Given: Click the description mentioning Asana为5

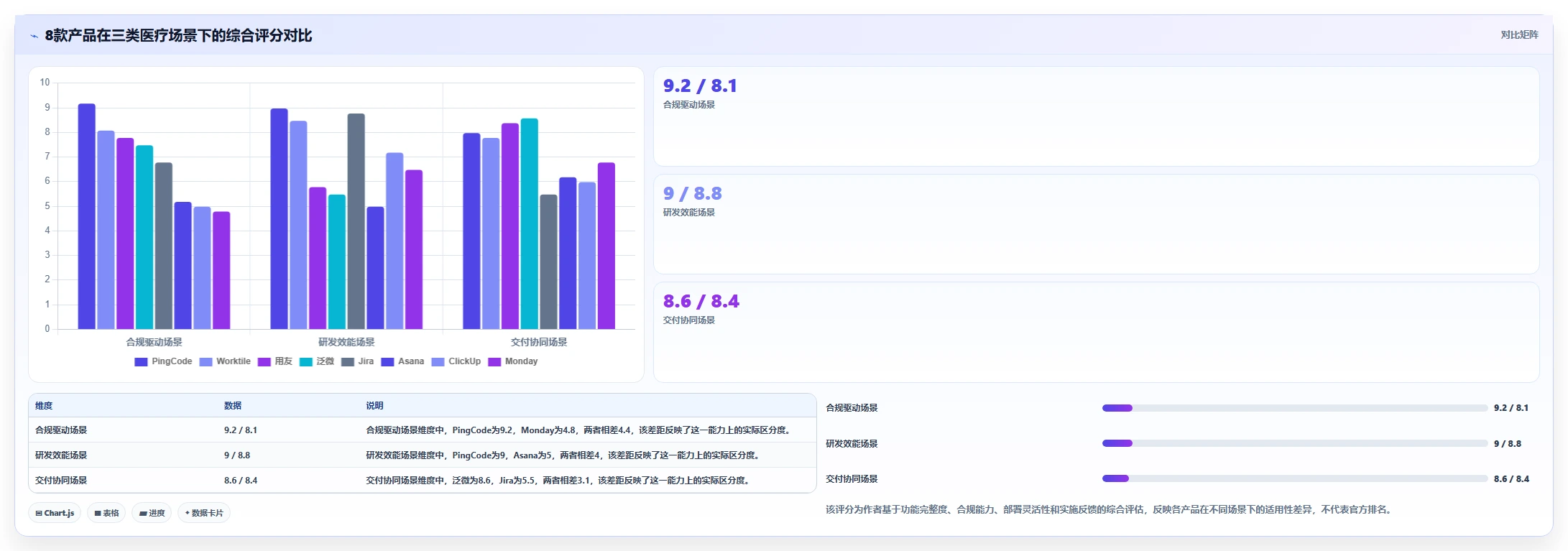Looking at the screenshot, I should tap(564, 455).
